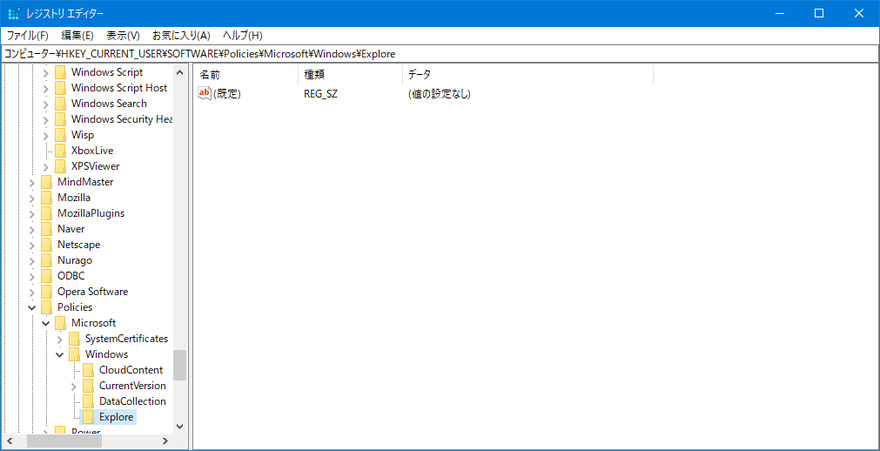The height and width of the screenshot is (451, 880).
Task: Select the (値の設定なし) data cell
Action: pyautogui.click(x=439, y=94)
